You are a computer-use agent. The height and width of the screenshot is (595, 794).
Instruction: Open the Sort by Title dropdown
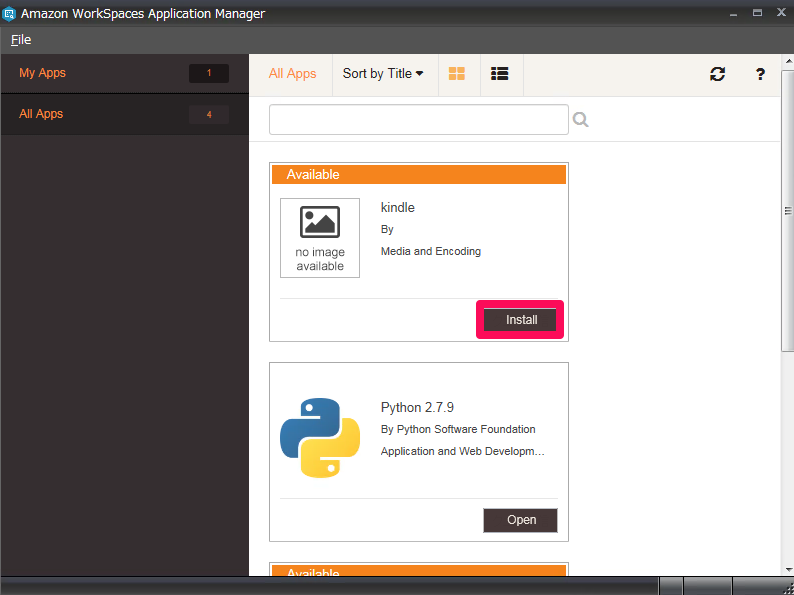pyautogui.click(x=383, y=74)
